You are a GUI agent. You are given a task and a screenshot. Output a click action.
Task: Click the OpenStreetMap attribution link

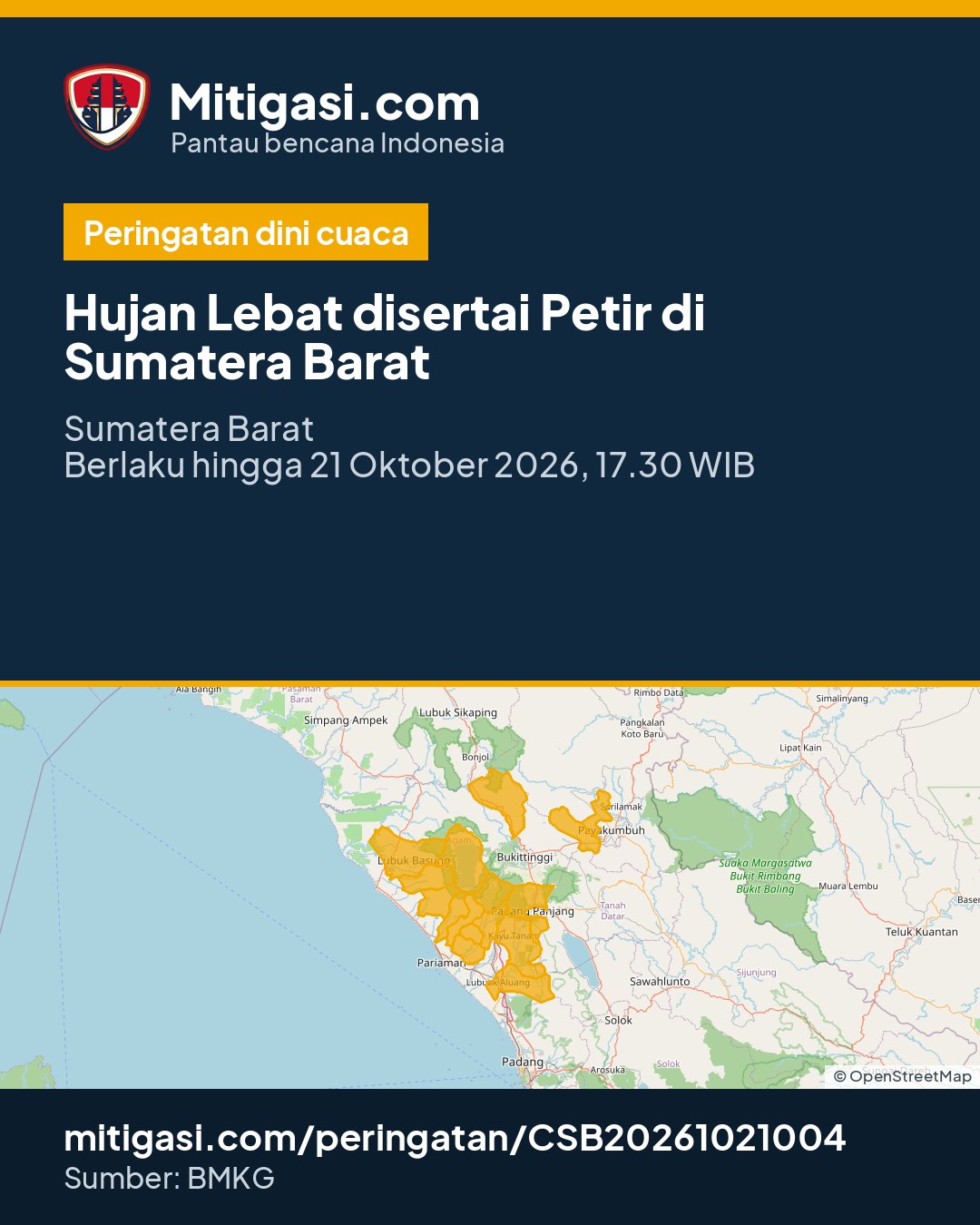click(x=903, y=1076)
